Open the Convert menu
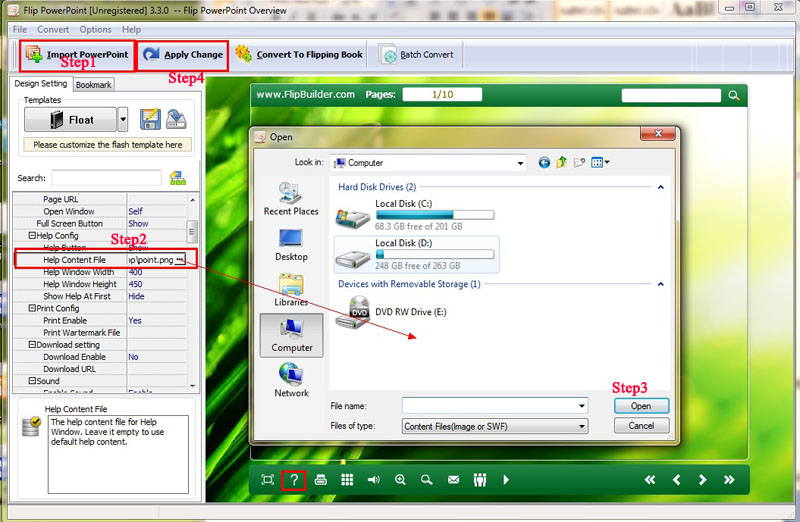The height and width of the screenshot is (522, 800). (53, 30)
